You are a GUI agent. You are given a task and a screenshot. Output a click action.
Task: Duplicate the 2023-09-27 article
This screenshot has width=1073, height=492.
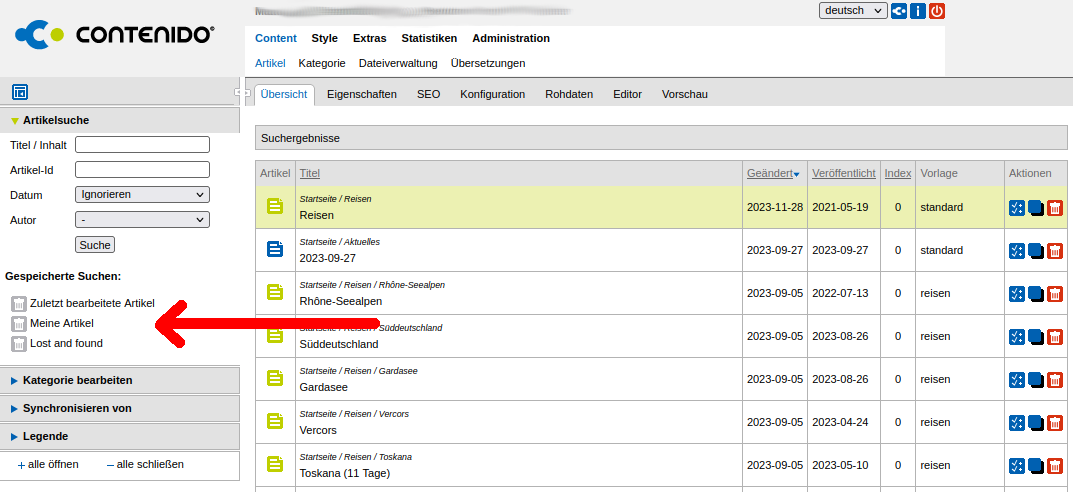[x=1036, y=251]
